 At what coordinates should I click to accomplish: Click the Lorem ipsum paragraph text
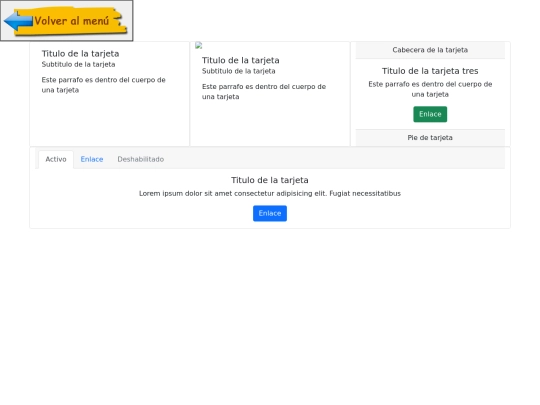pos(270,194)
